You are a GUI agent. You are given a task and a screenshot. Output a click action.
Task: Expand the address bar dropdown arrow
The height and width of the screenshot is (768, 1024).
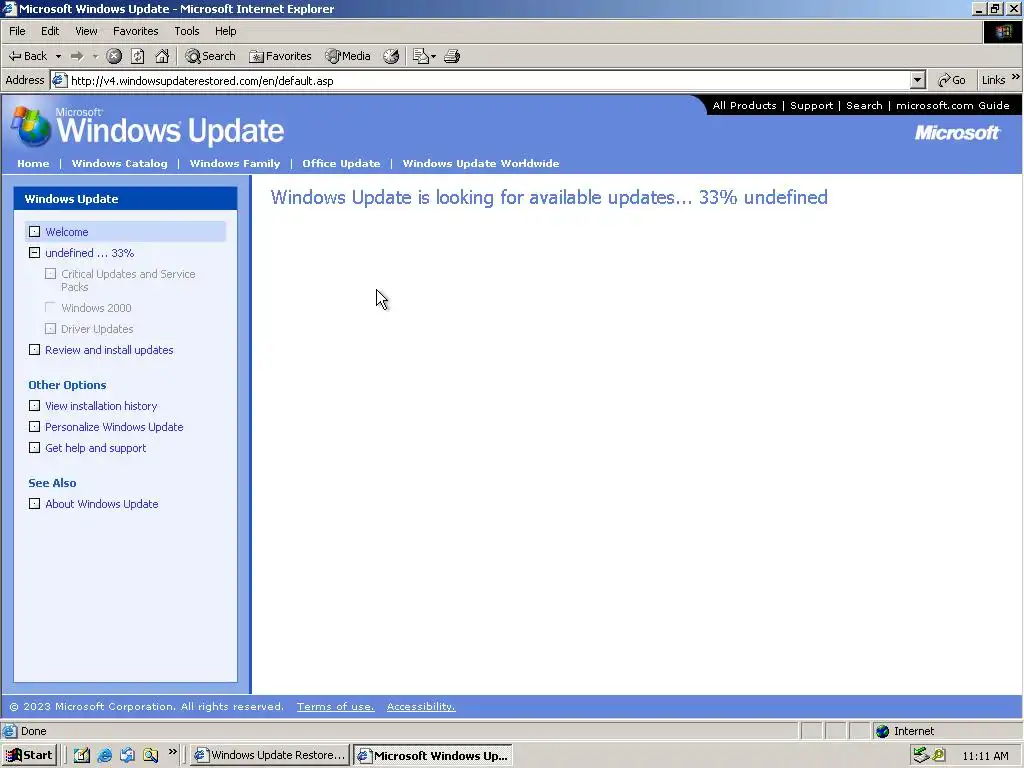tap(918, 80)
